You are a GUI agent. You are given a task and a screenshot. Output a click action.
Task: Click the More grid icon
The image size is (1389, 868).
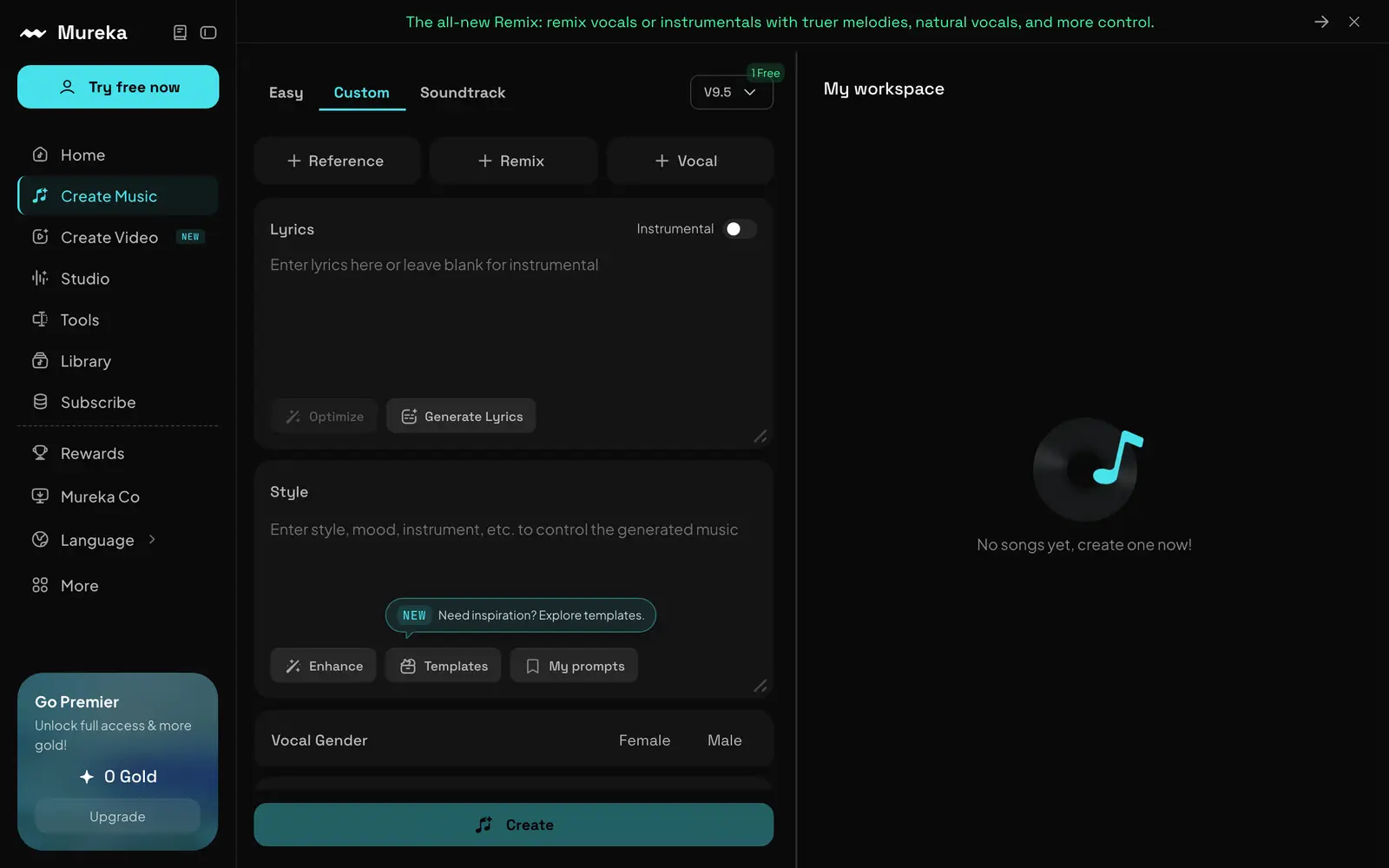[40, 585]
